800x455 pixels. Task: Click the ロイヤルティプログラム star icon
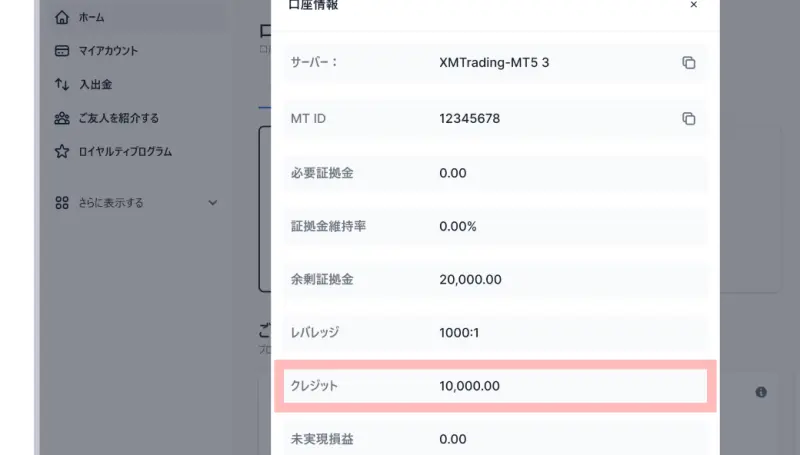62,152
